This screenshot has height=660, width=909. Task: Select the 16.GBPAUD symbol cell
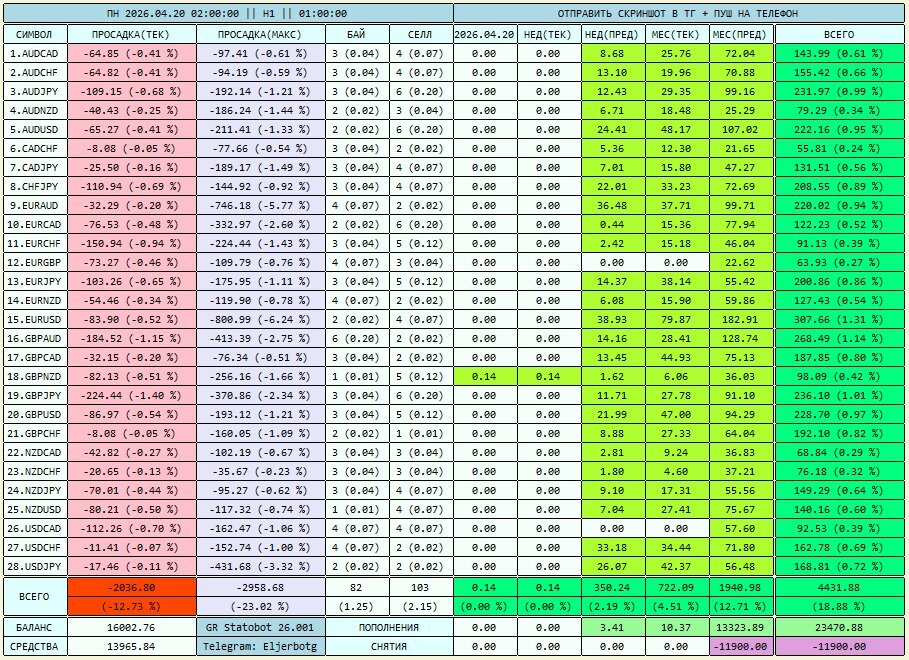click(x=35, y=338)
